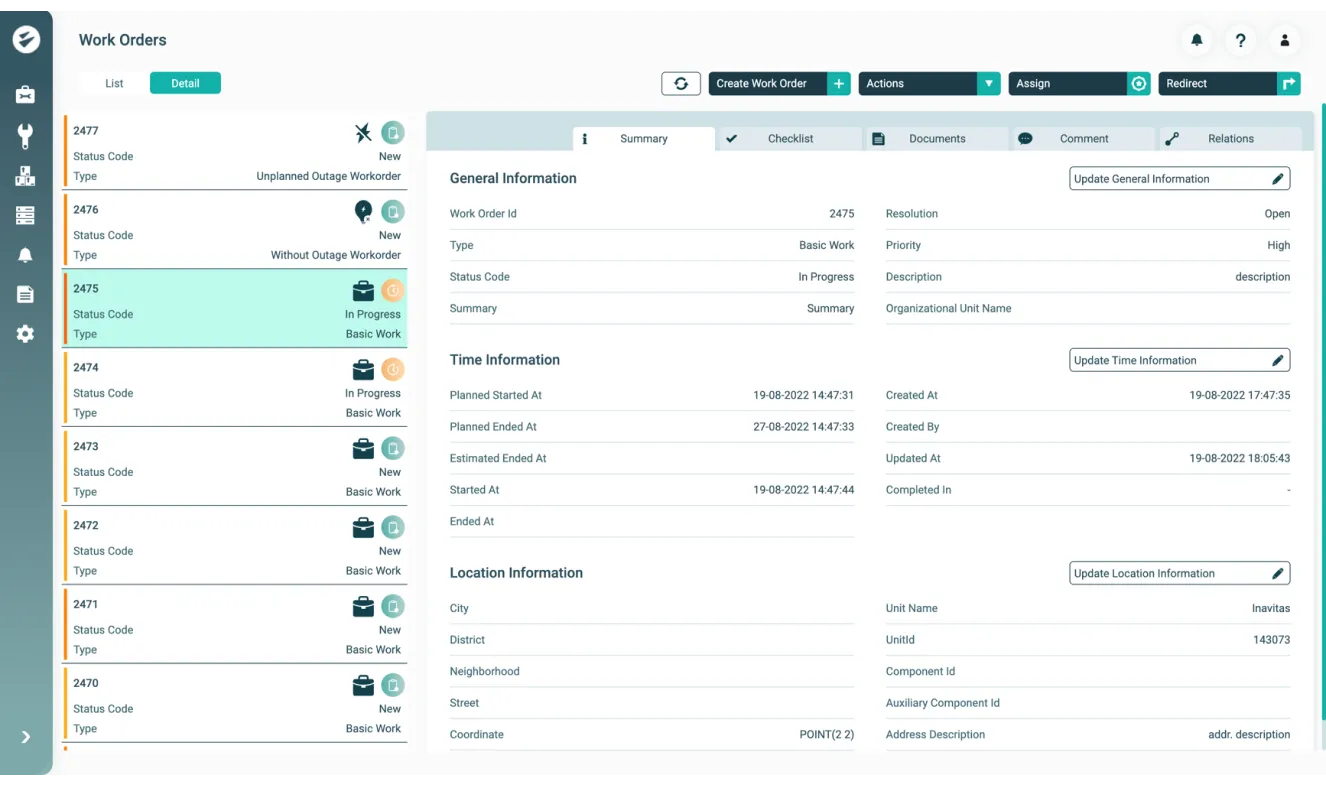The width and height of the screenshot is (1326, 786).
Task: Open Help via the question mark icon
Action: tap(1240, 40)
